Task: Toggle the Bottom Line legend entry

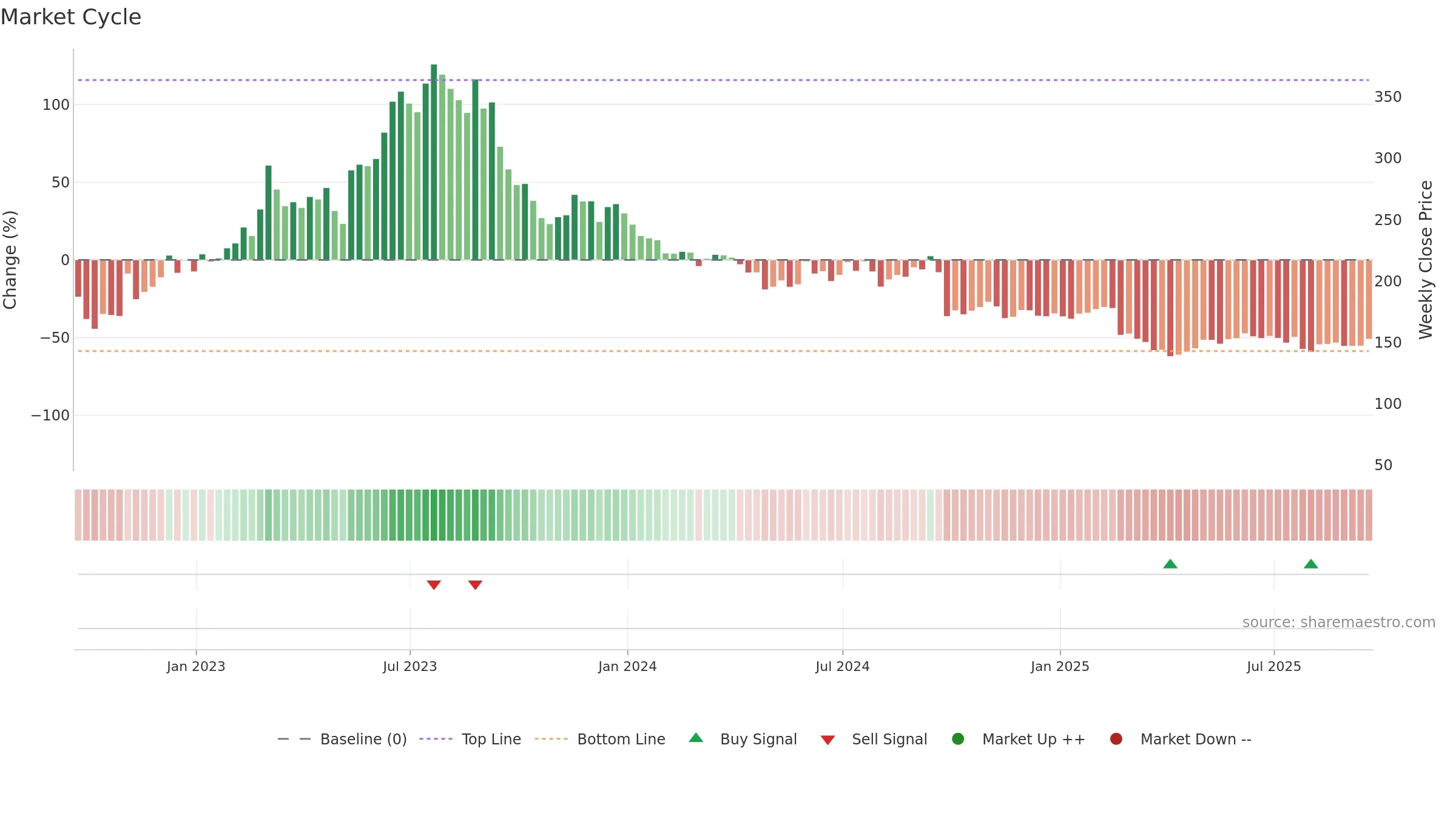Action: click(599, 739)
